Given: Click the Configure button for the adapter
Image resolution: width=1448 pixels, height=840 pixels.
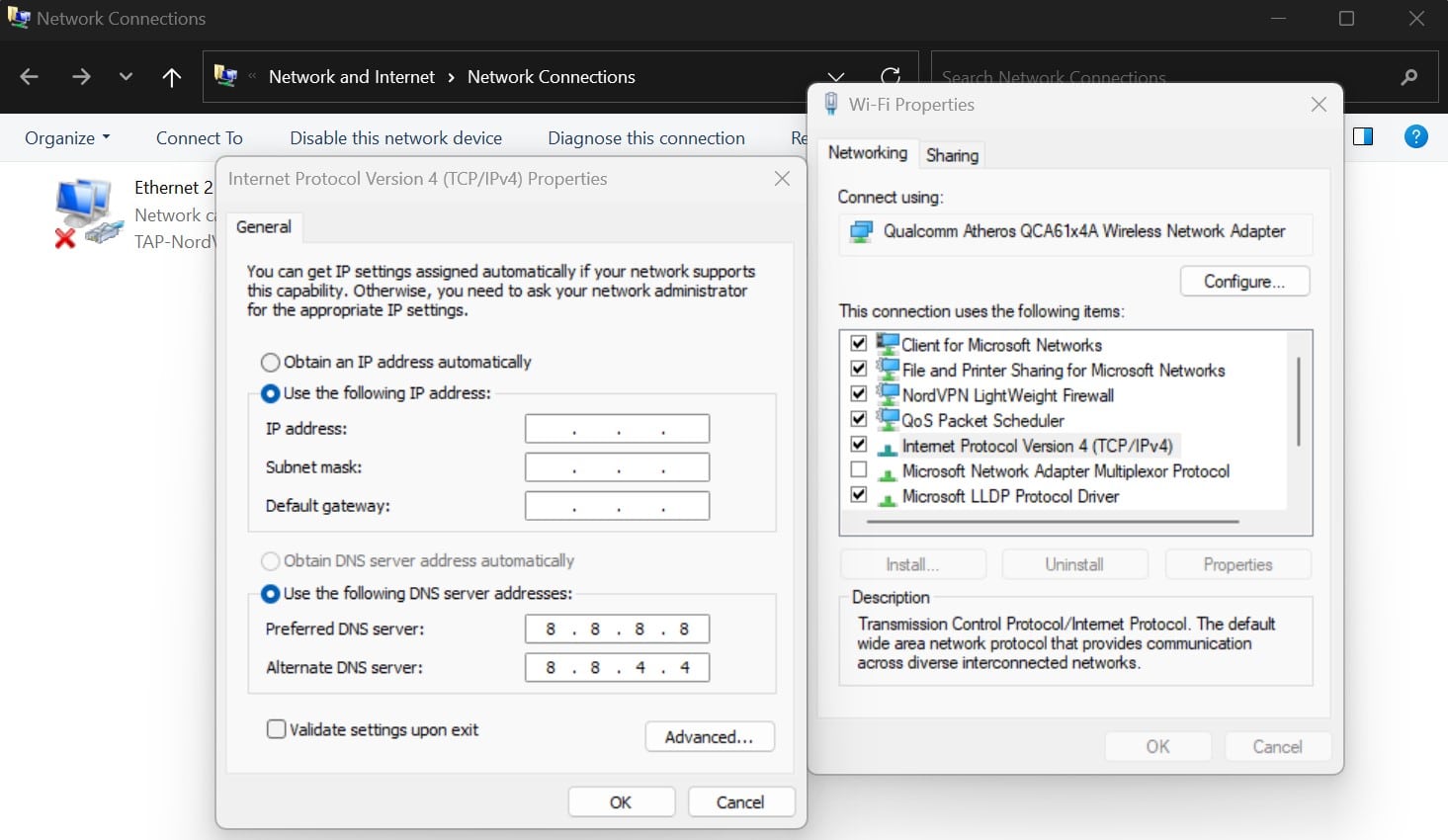Looking at the screenshot, I should tap(1244, 281).
